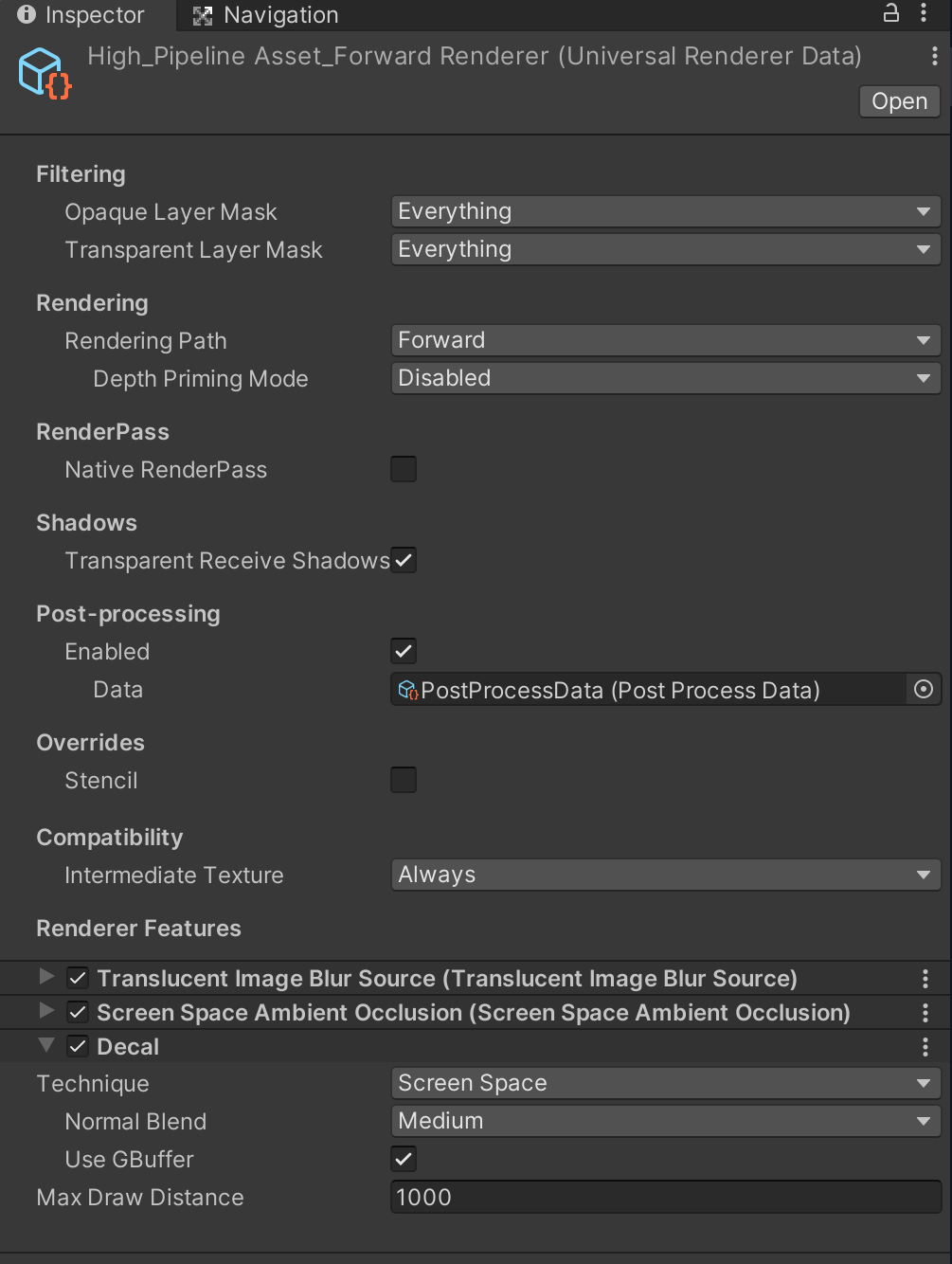Open the Intermediate Texture dropdown
952x1264 pixels.
point(665,875)
